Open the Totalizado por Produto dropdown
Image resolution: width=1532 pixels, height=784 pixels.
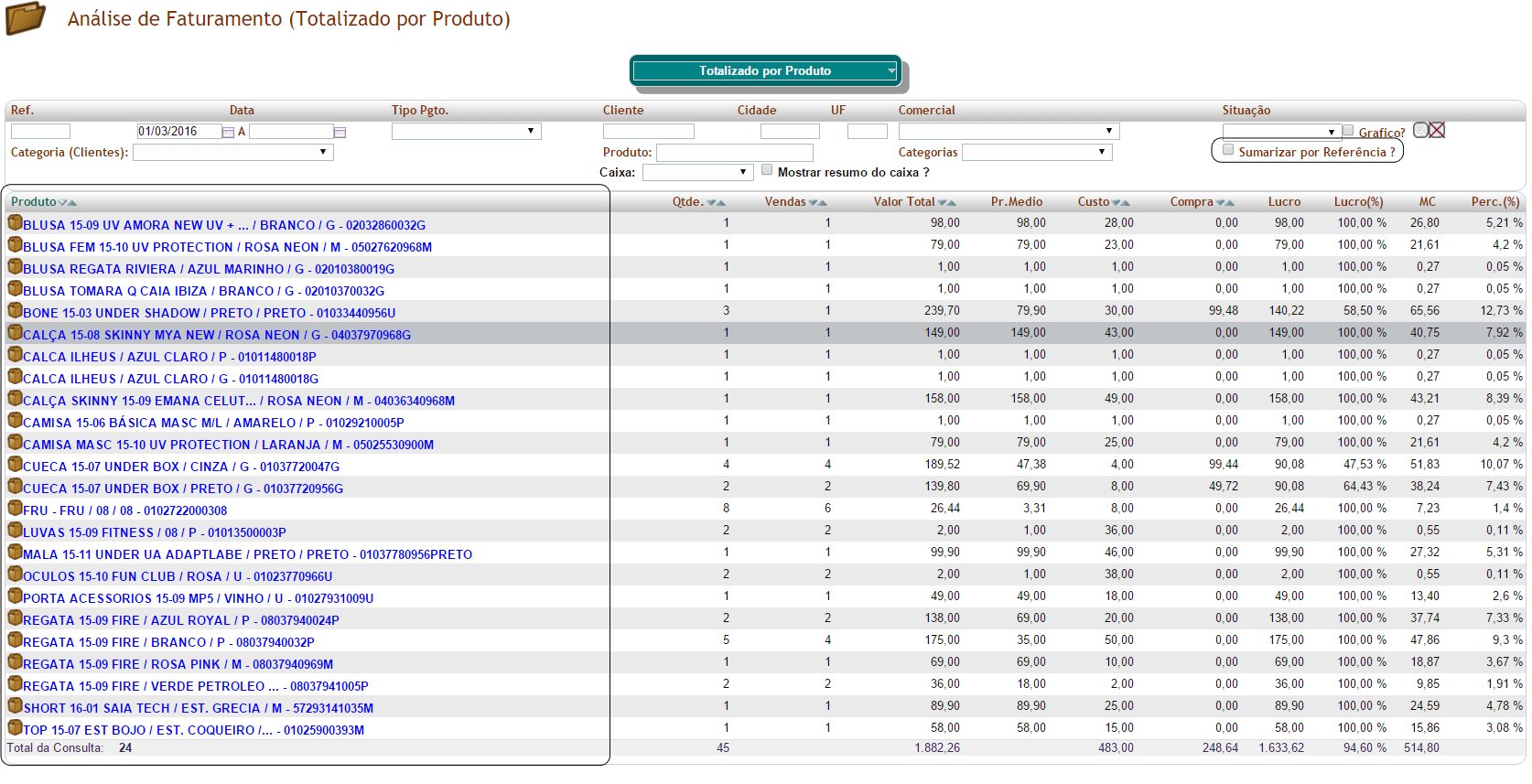tap(766, 70)
